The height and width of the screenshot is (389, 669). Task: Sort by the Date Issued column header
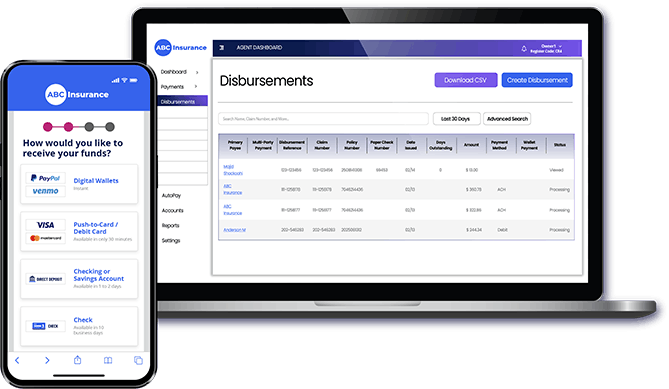[410, 145]
